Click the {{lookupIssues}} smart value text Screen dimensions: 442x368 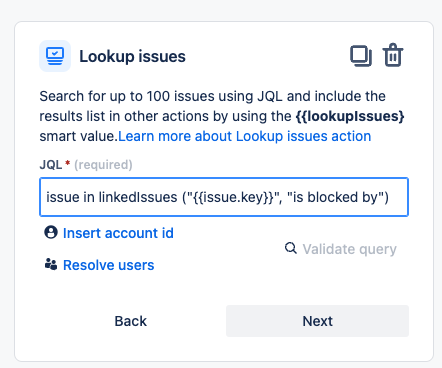(350, 116)
